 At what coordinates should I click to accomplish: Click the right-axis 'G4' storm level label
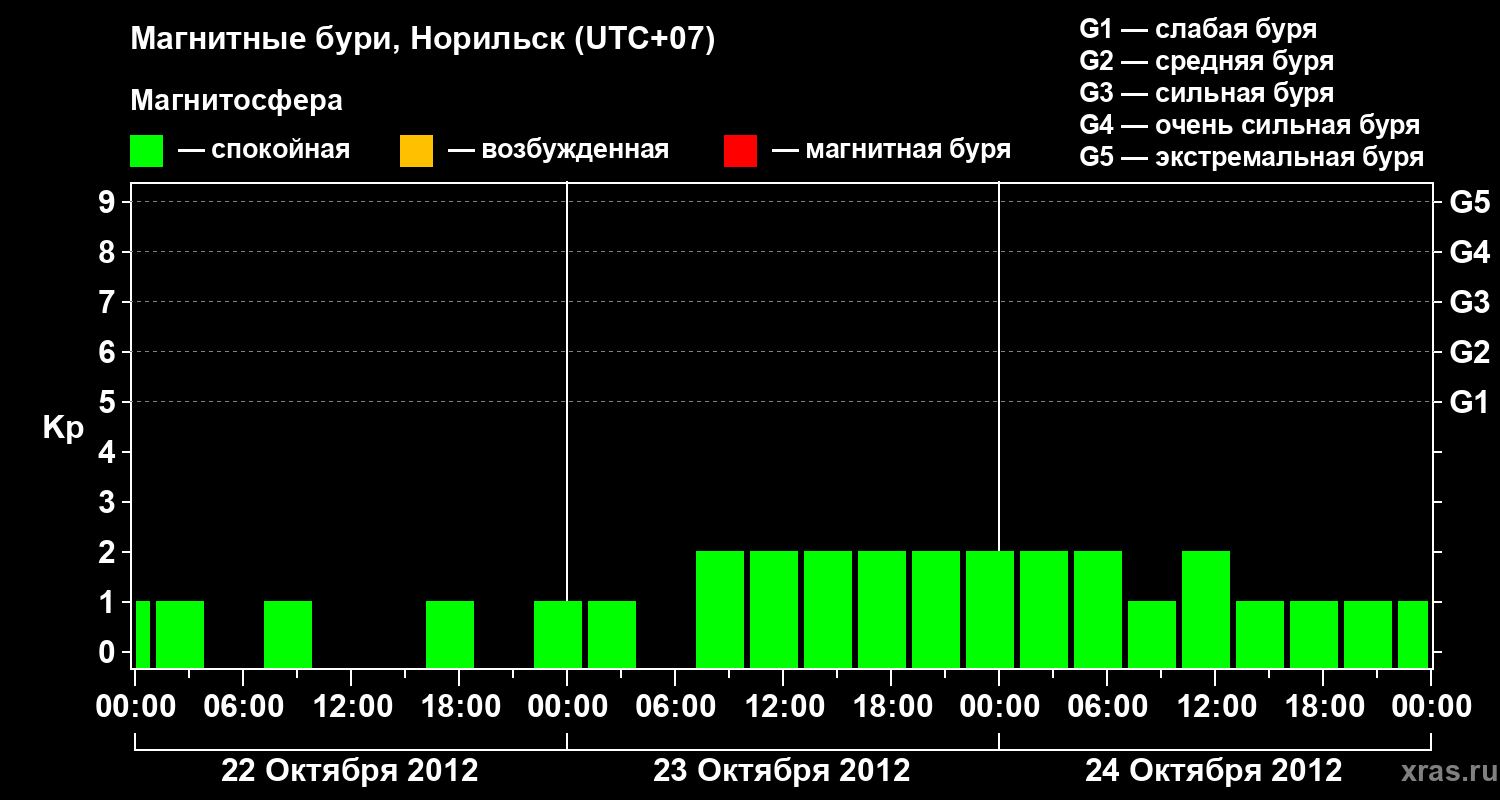click(x=1469, y=252)
